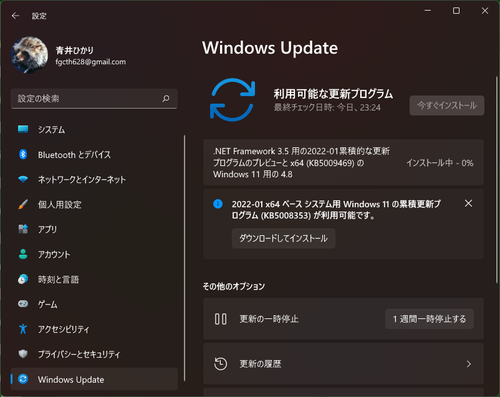Click the large blue update sync icon
This screenshot has width=500, height=397.
pos(232,100)
